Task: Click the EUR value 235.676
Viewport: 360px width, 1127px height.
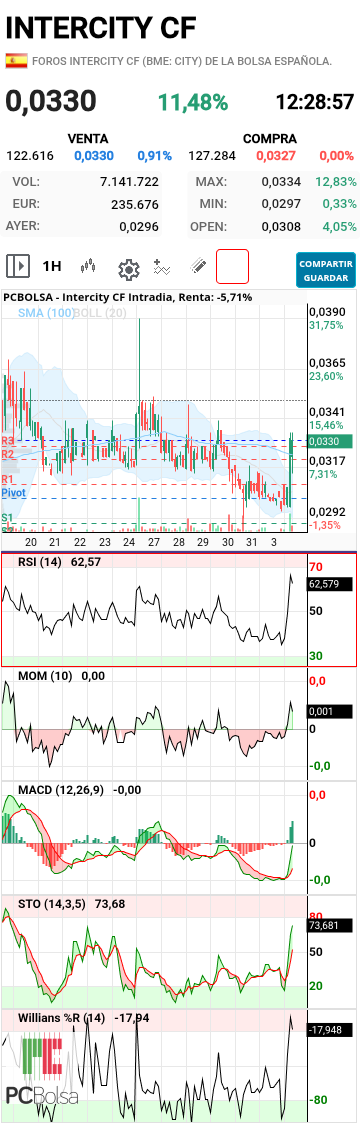Action: coord(135,205)
